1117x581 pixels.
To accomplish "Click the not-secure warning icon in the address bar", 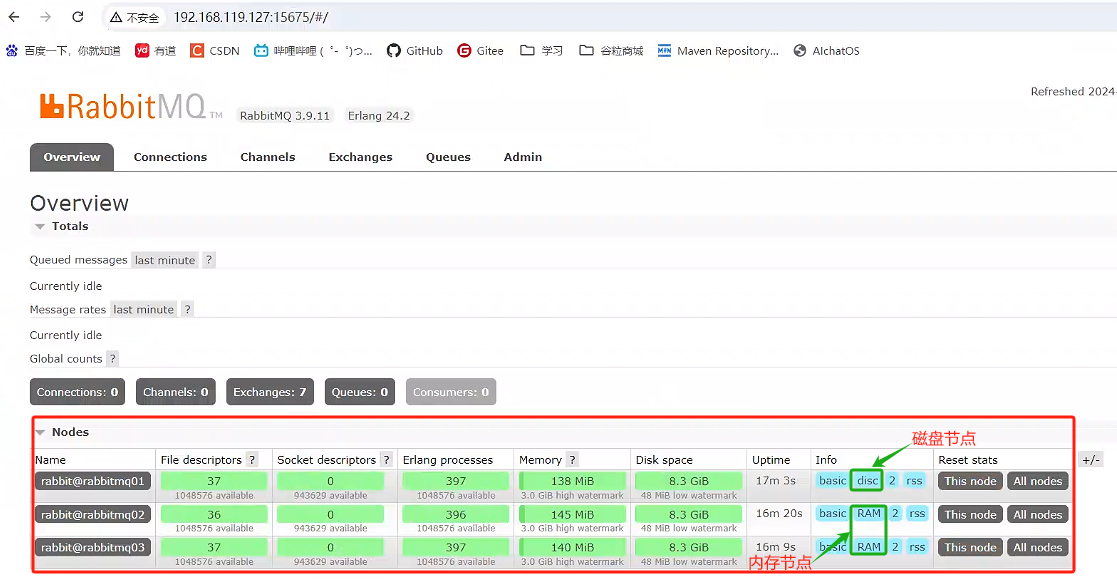I will 116,18.
